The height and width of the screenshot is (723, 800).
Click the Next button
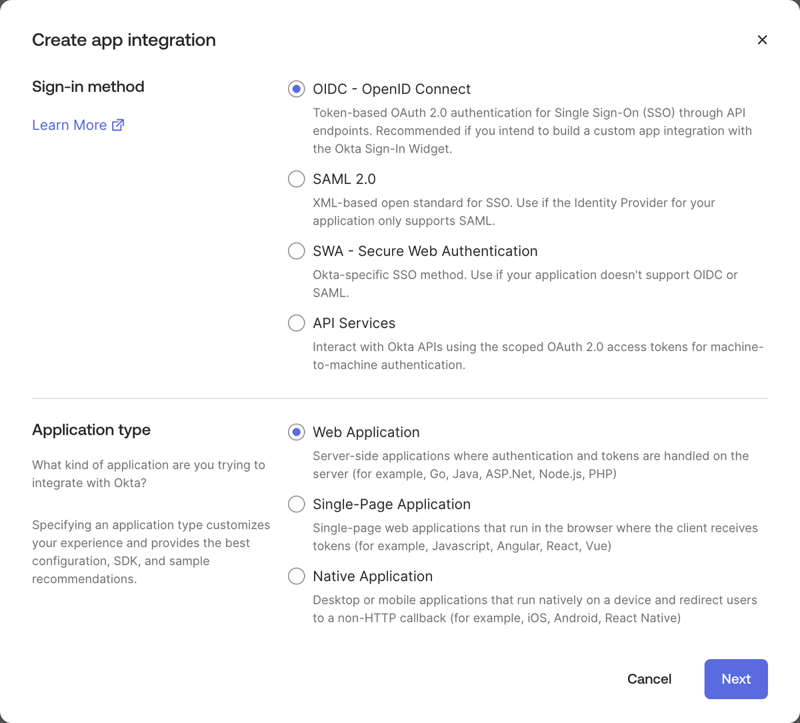(x=736, y=679)
